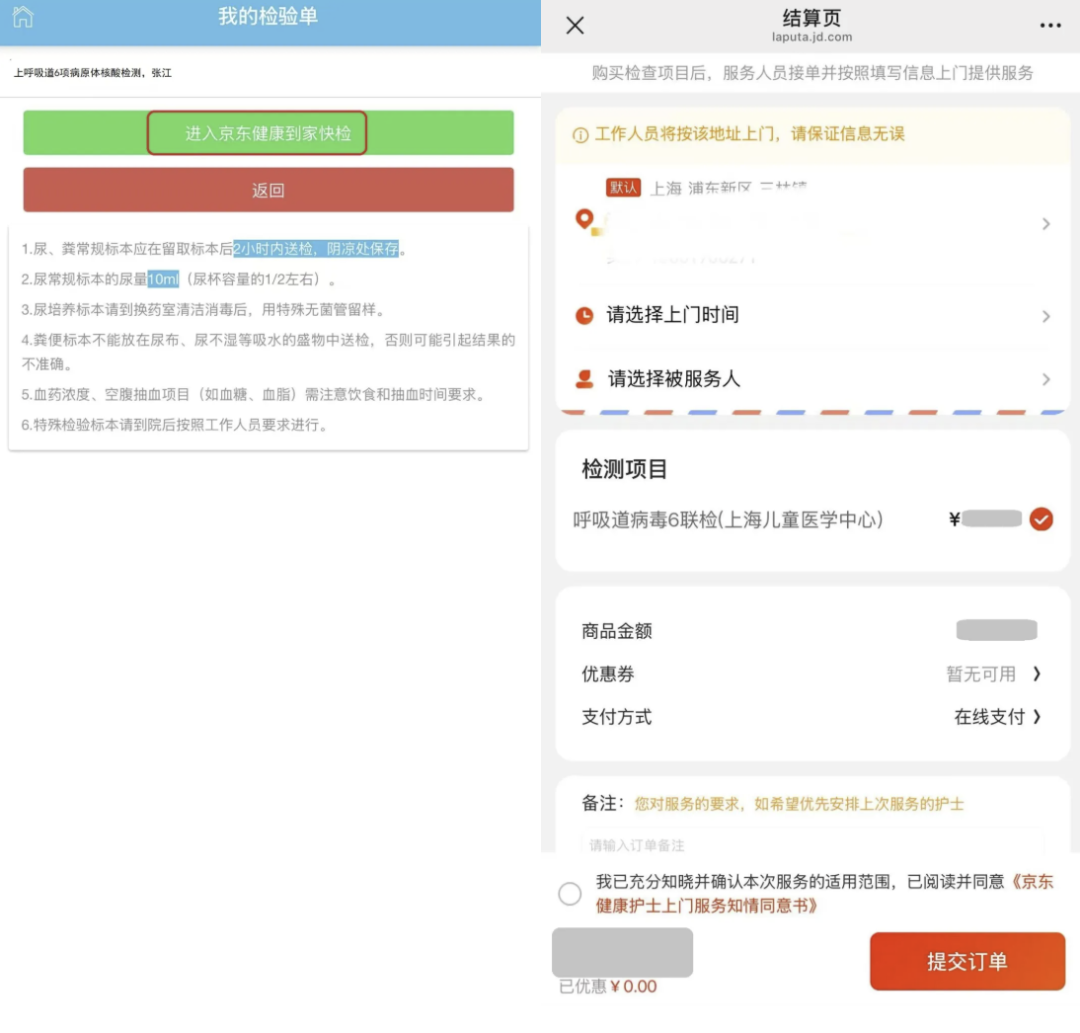Expand the default address chevron
The height and width of the screenshot is (1033, 1080).
[1046, 224]
